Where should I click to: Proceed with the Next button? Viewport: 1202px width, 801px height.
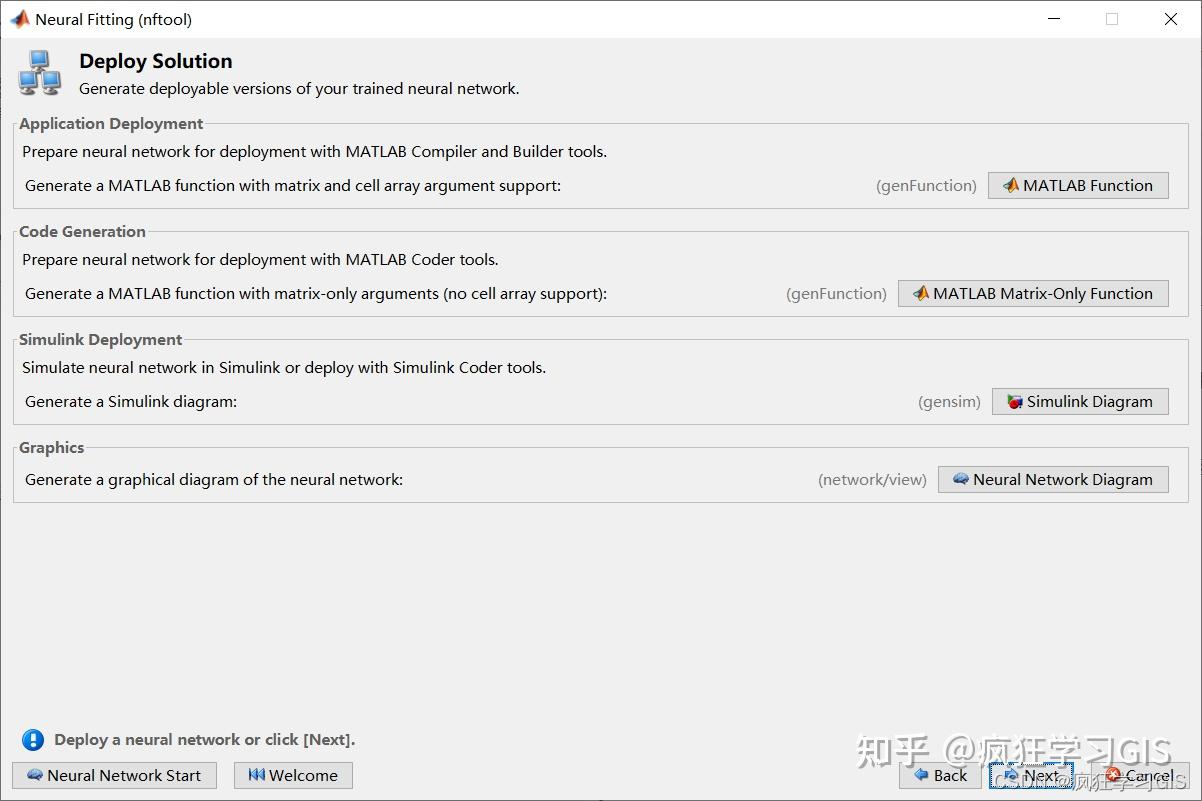[1032, 775]
